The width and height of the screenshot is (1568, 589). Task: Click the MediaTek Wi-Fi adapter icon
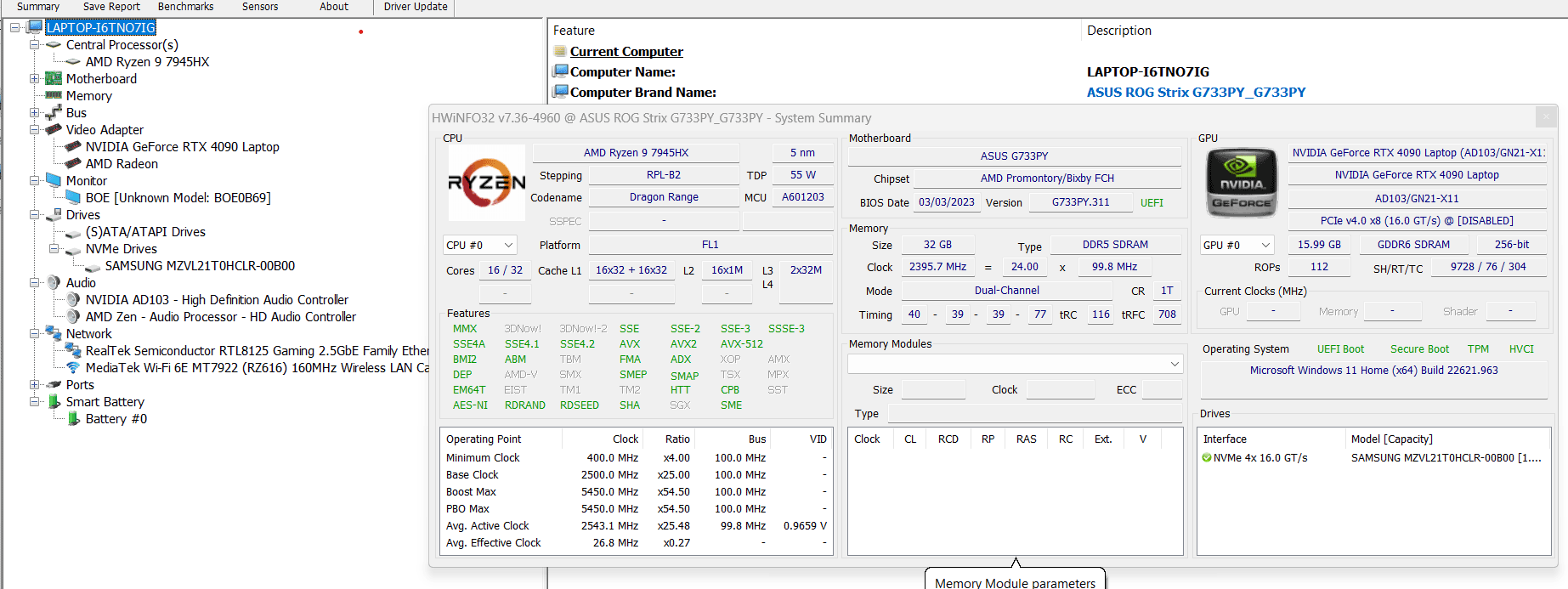click(73, 367)
